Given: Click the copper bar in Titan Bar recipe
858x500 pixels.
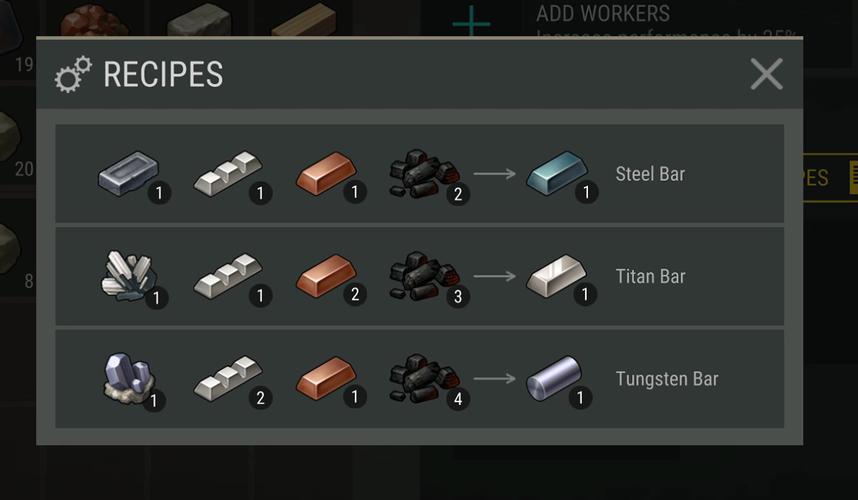Looking at the screenshot, I should [326, 276].
